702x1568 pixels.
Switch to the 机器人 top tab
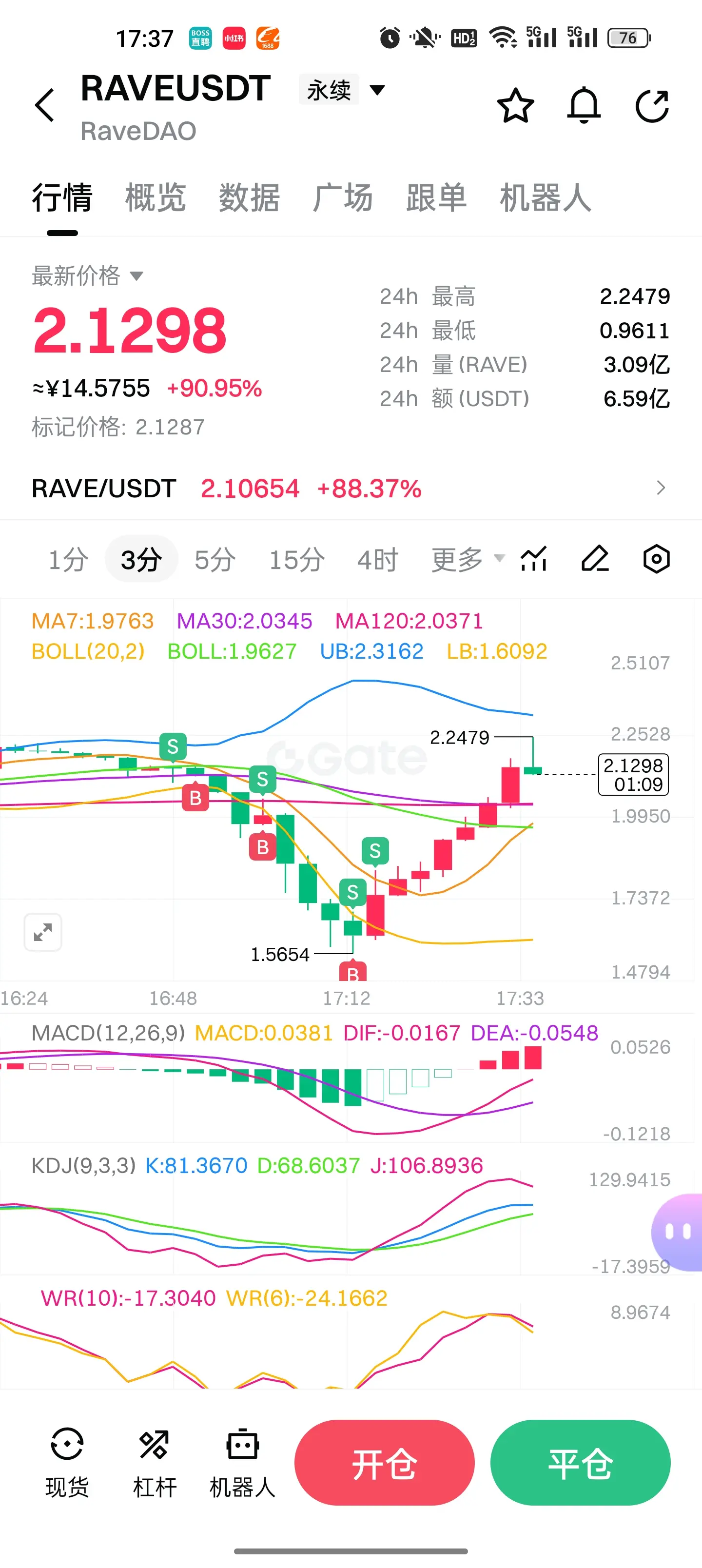546,198
